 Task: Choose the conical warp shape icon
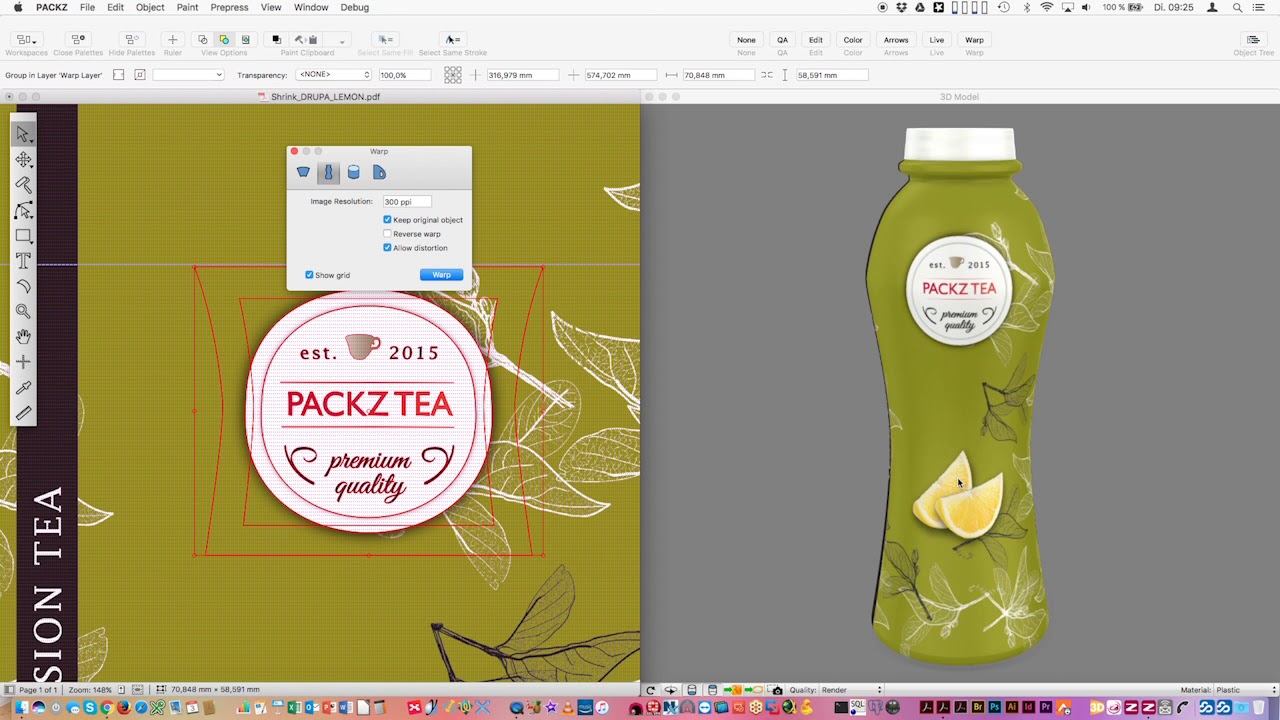[303, 172]
